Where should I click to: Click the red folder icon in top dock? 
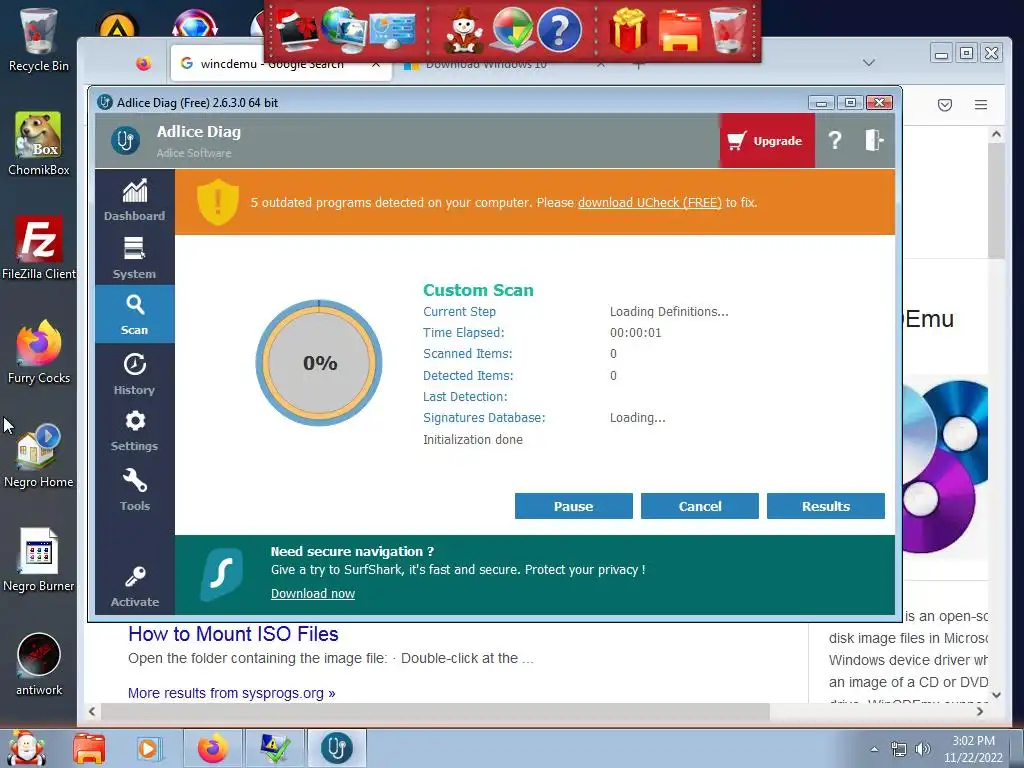tap(679, 30)
